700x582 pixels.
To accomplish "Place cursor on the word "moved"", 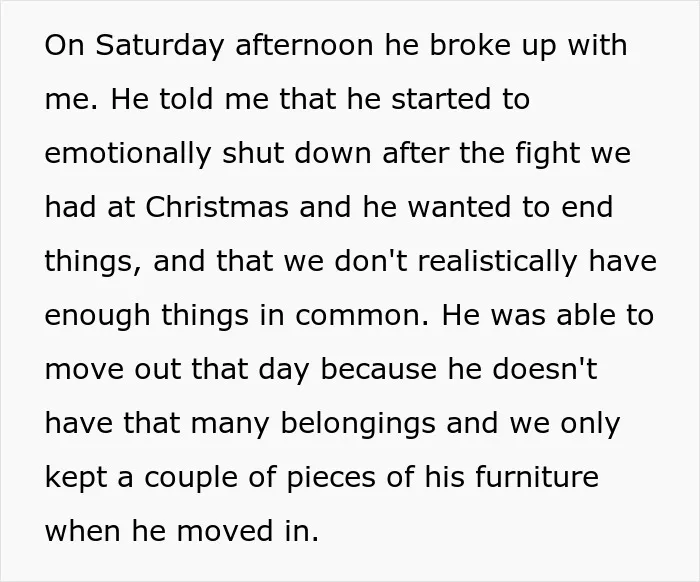I will point(224,531).
